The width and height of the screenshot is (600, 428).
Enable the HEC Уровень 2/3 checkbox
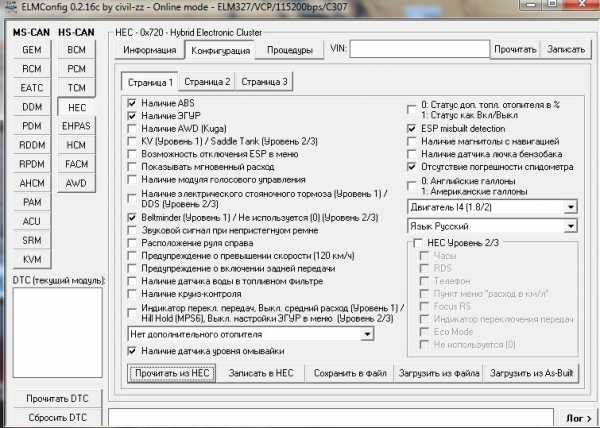tap(418, 242)
